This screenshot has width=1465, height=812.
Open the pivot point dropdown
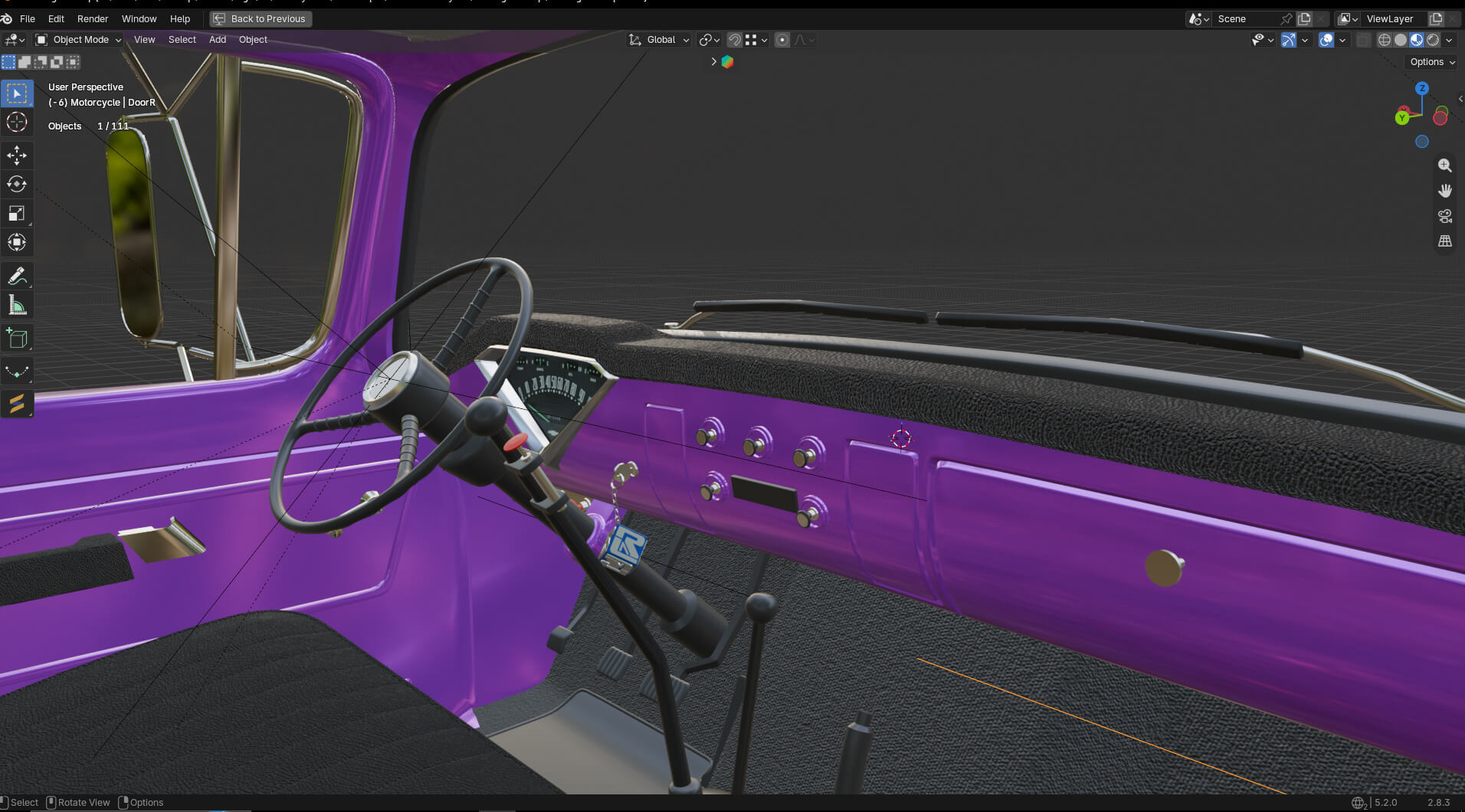[x=709, y=40]
